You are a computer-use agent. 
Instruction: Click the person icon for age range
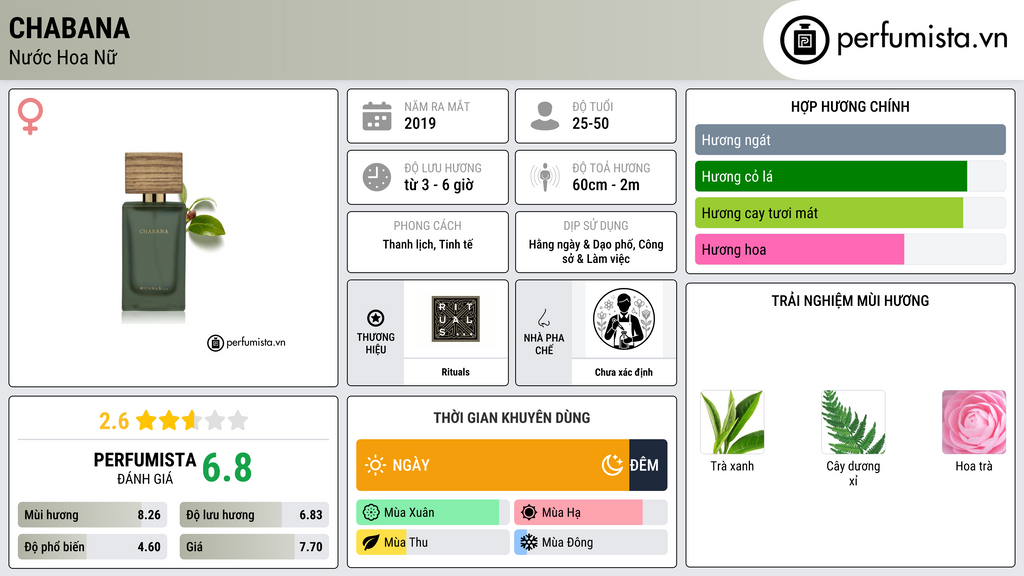(x=545, y=116)
